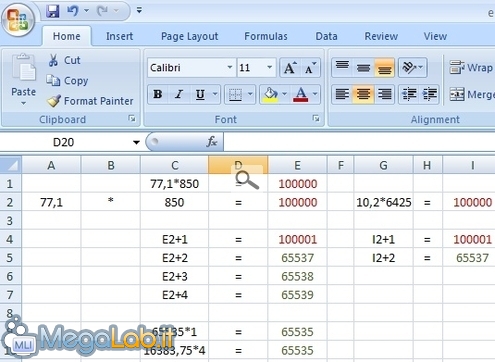
Task: Select the cell containing 16383,75*4
Action: tap(174, 350)
